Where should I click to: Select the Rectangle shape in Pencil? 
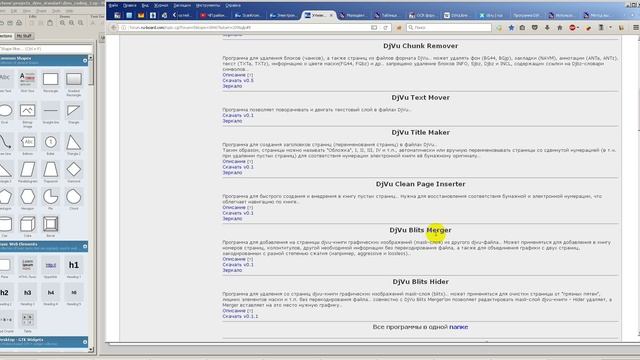[51, 79]
